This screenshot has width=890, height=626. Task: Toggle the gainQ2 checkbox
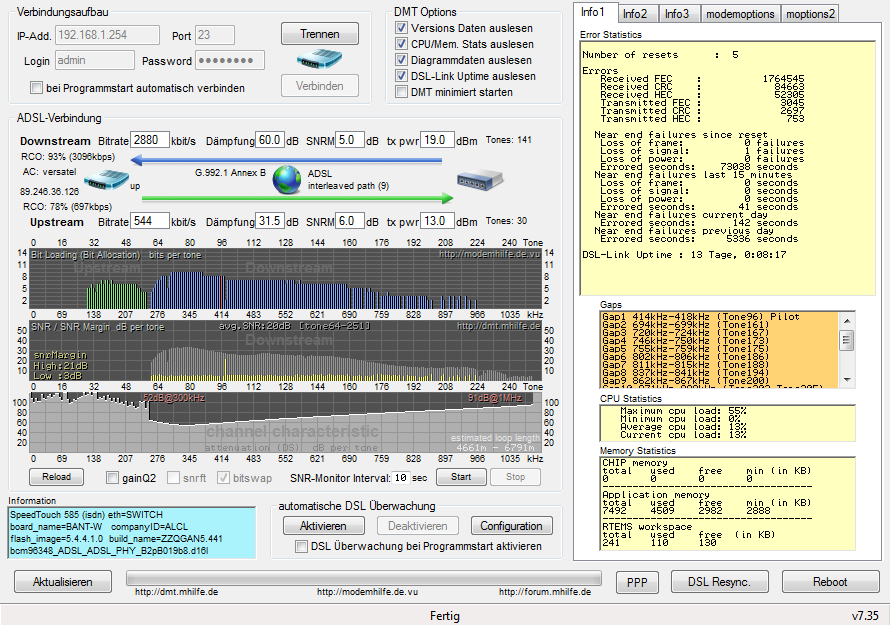tap(113, 477)
